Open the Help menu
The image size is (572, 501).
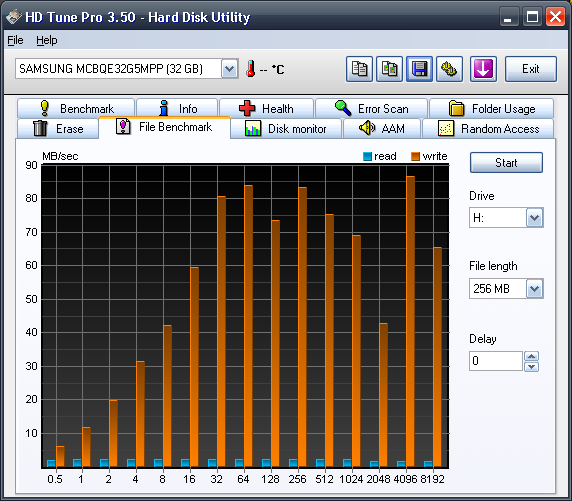coord(47,40)
